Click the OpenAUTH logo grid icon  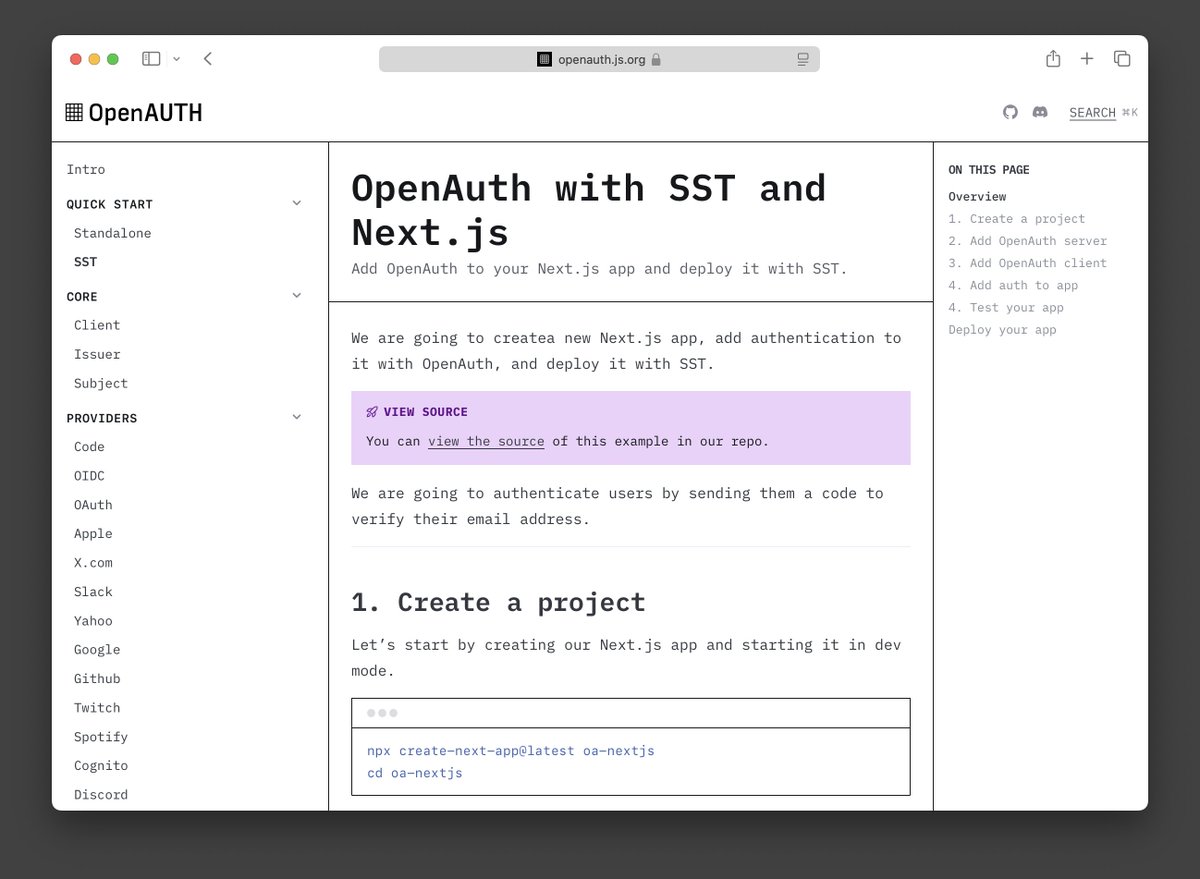point(74,112)
